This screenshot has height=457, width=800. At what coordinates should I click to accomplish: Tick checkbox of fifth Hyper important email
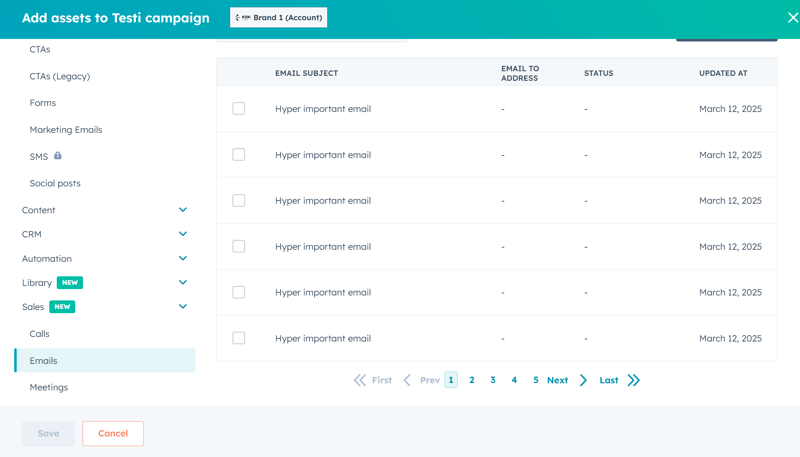239,292
